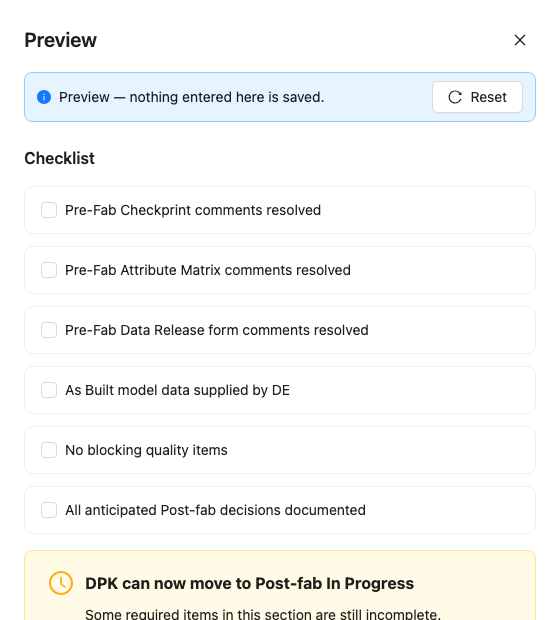Click the 'Some required items' incomplete notice text
Screen dimensions: 560x620
(x=263, y=614)
